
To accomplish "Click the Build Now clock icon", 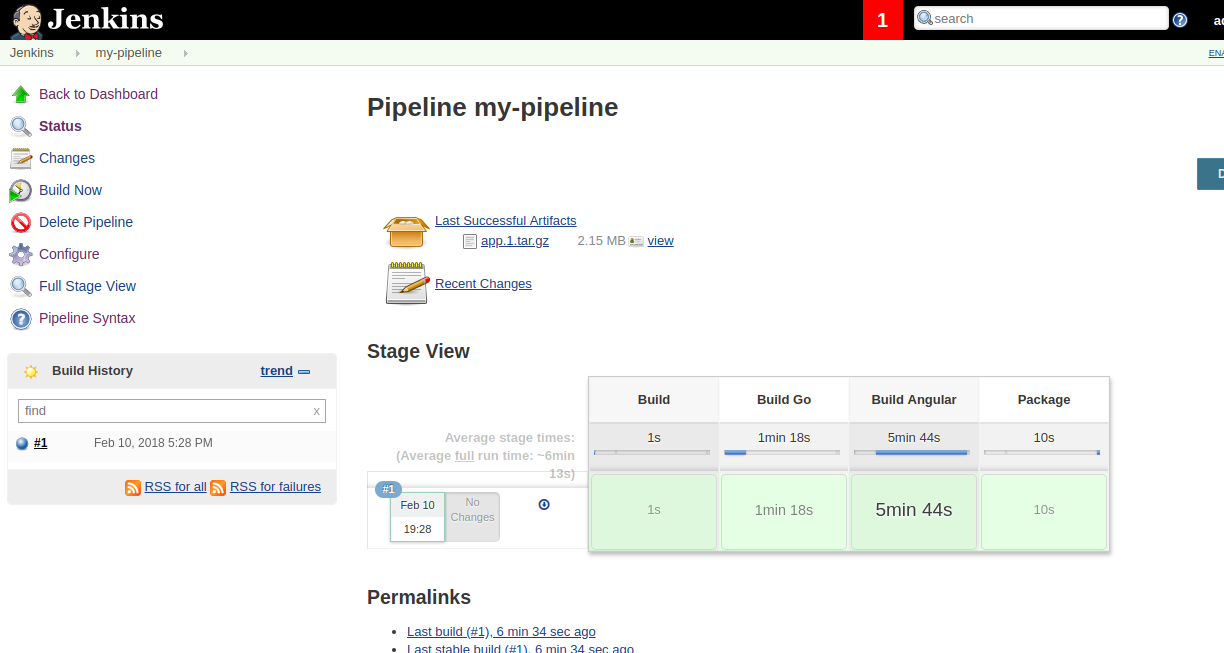I will coord(21,190).
